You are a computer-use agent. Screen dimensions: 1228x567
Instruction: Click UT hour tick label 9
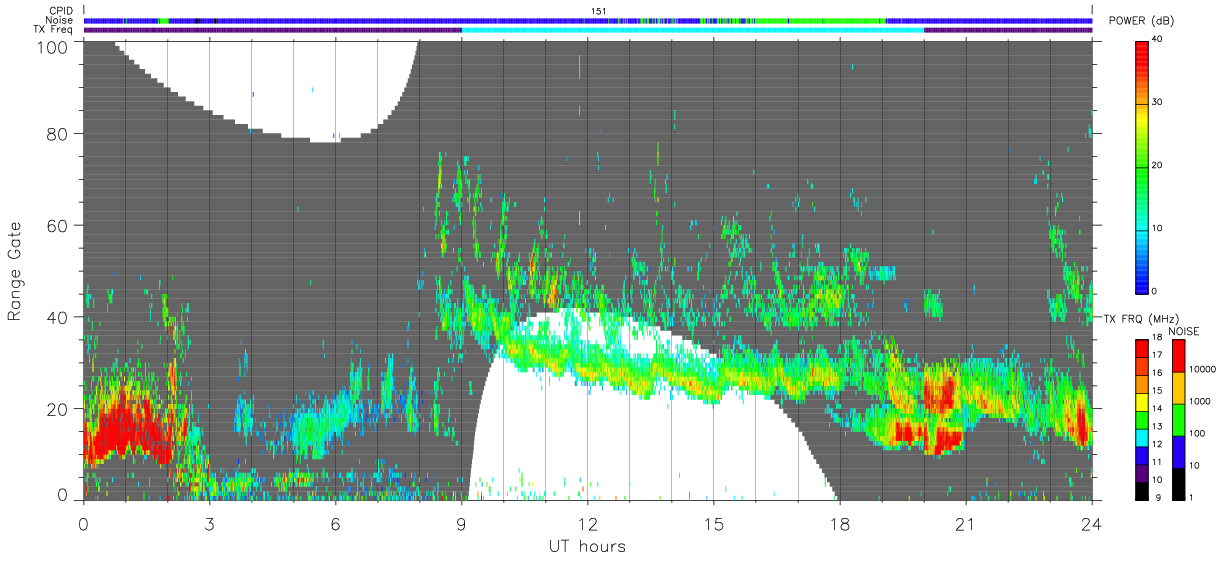tap(461, 525)
